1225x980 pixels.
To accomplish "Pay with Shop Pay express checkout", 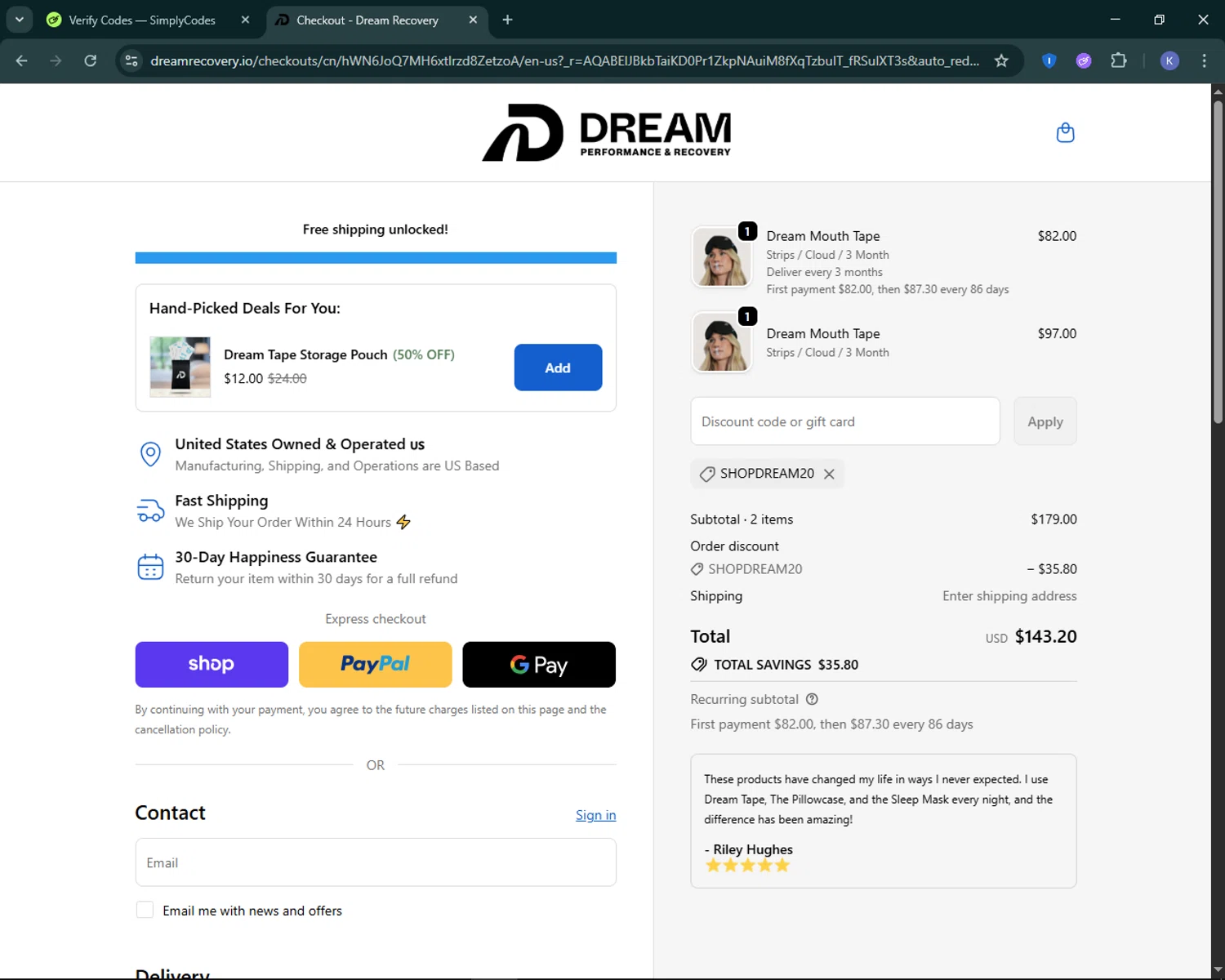I will tap(212, 664).
